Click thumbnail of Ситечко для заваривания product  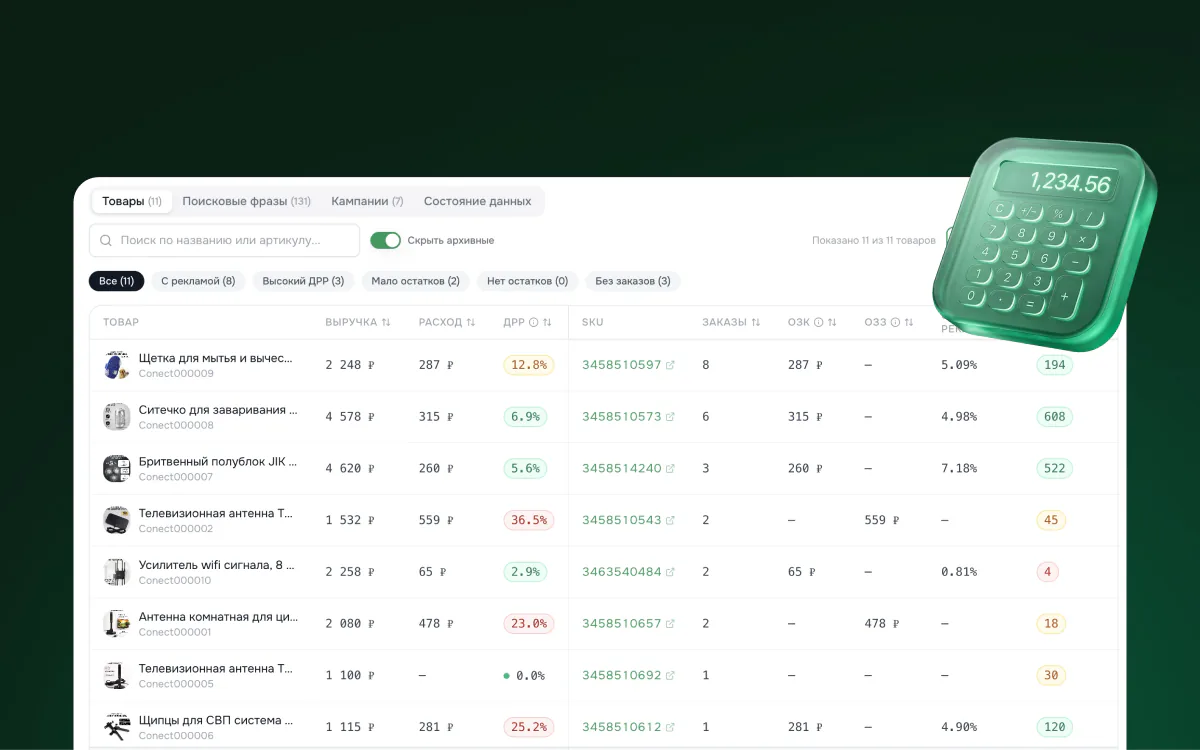[x=117, y=417]
